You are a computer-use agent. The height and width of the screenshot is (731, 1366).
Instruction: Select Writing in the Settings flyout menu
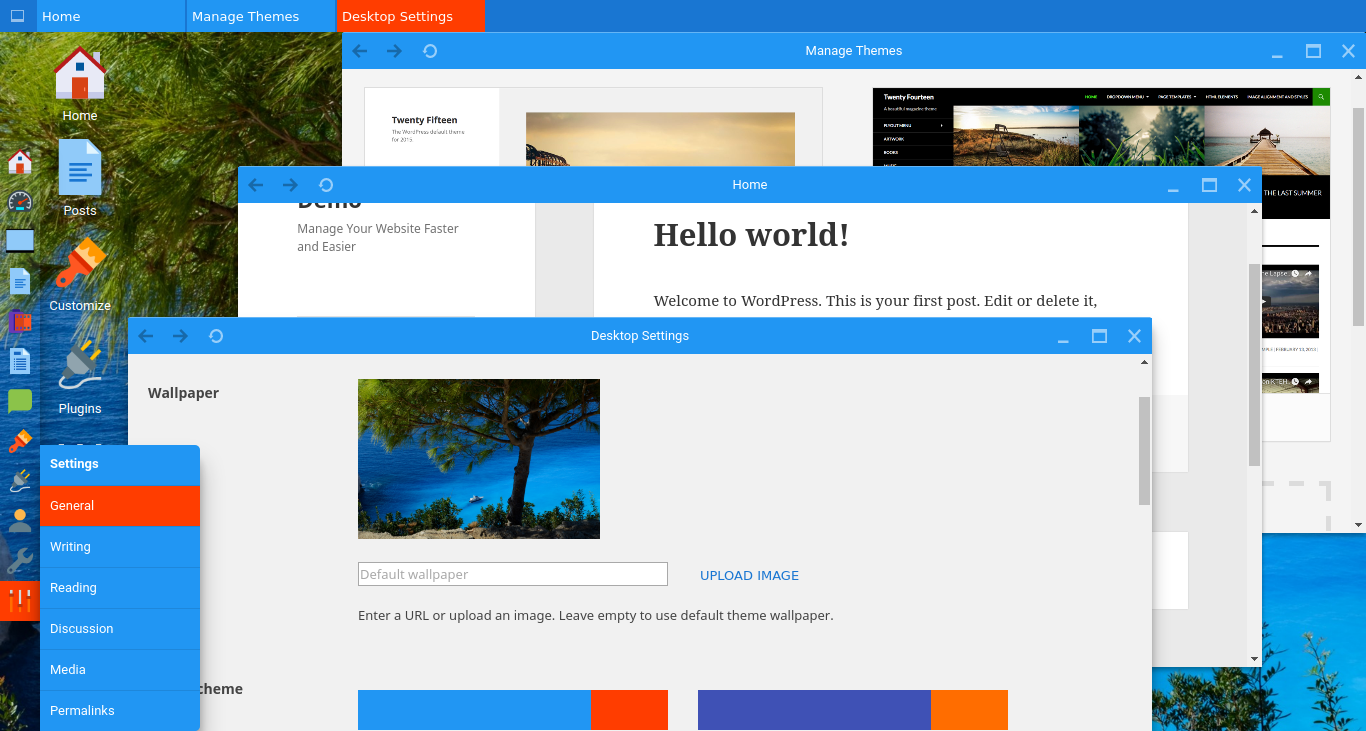pos(120,547)
